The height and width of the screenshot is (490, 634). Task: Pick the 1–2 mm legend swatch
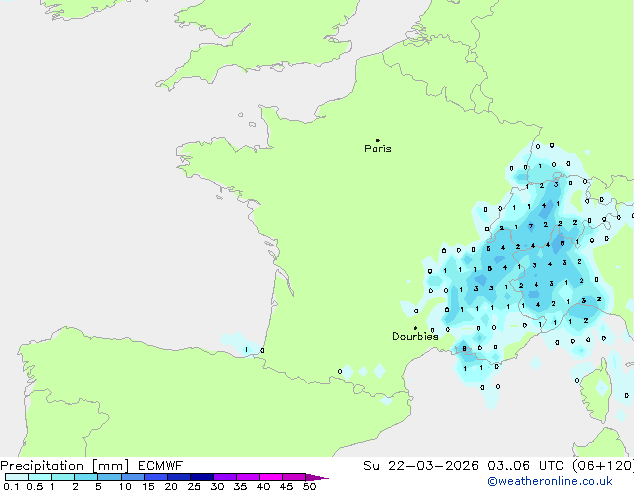63,477
